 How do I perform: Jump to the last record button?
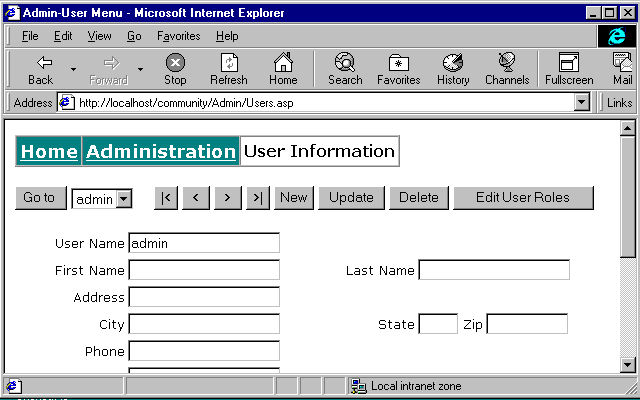coord(258,198)
